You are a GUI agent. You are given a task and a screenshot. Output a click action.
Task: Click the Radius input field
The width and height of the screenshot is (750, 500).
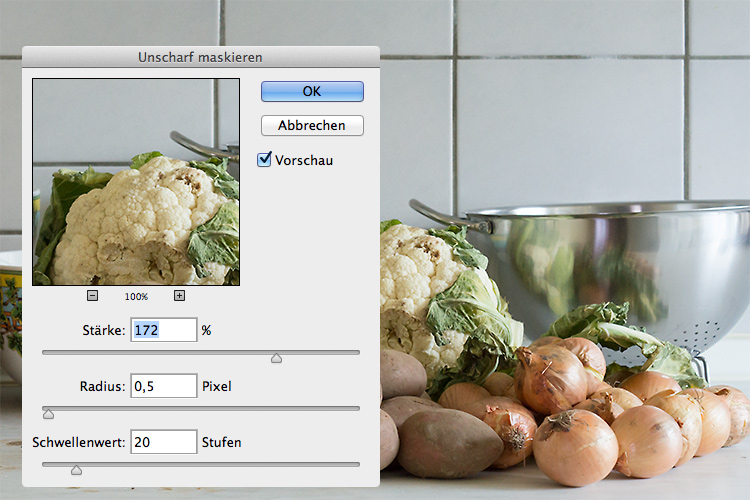click(x=164, y=386)
